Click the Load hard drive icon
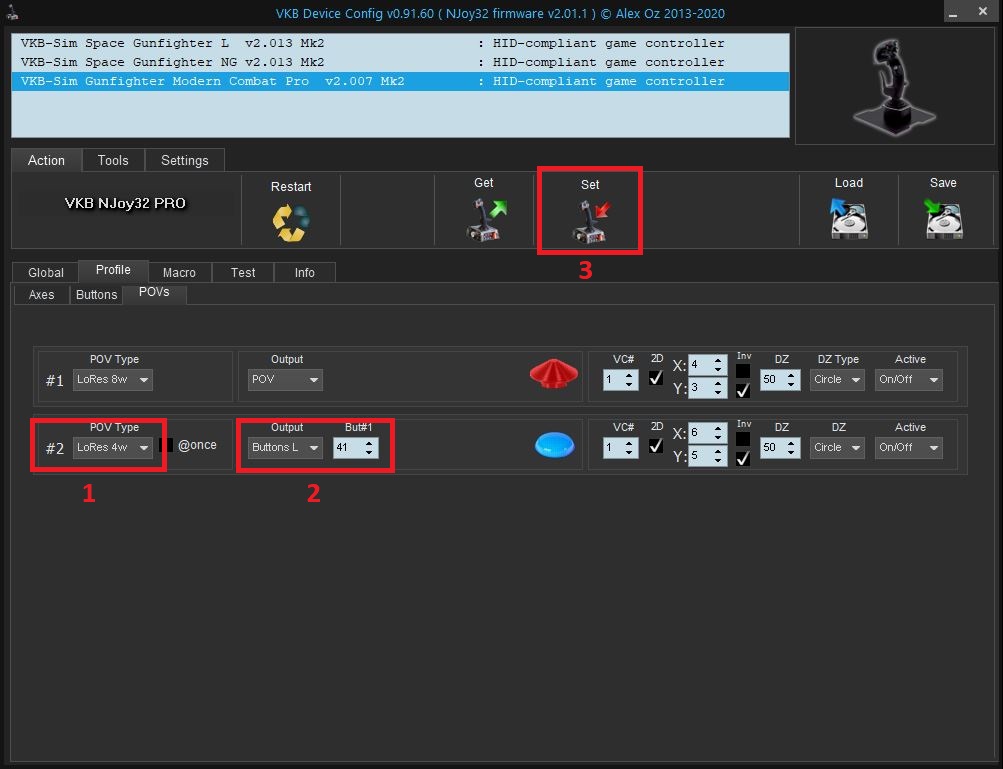The height and width of the screenshot is (769, 1003). (848, 219)
